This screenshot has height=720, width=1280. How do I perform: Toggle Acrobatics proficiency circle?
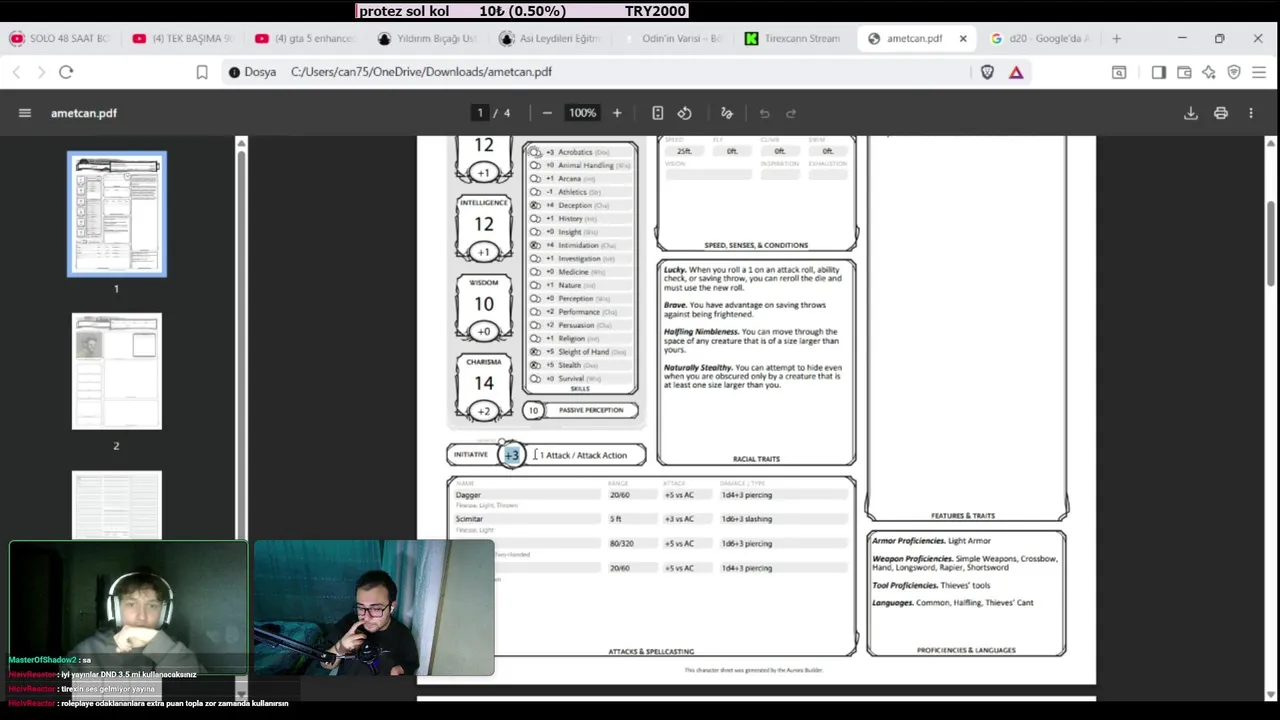pyautogui.click(x=535, y=152)
